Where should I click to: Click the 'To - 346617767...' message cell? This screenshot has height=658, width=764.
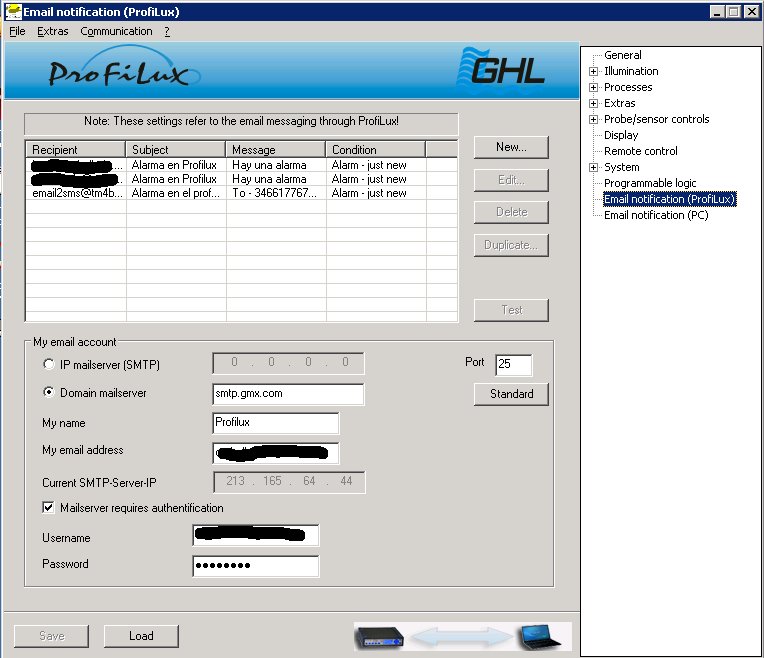click(x=276, y=193)
